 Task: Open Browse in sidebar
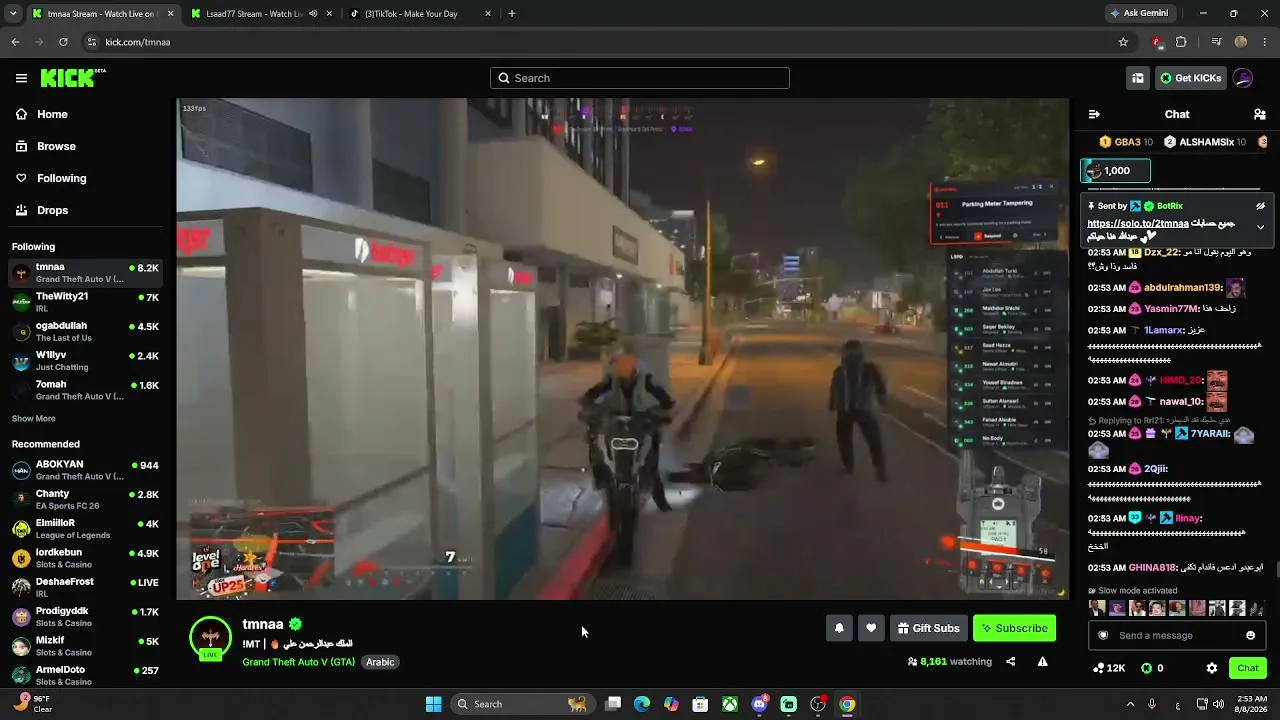click(87, 146)
